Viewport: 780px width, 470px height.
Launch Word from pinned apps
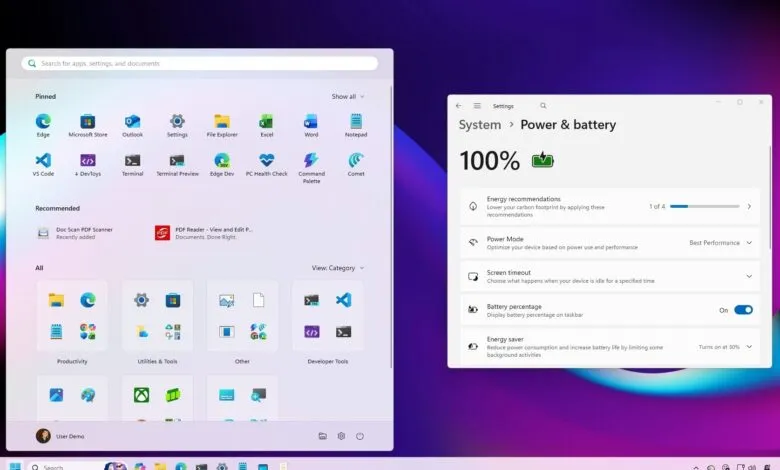tap(311, 125)
